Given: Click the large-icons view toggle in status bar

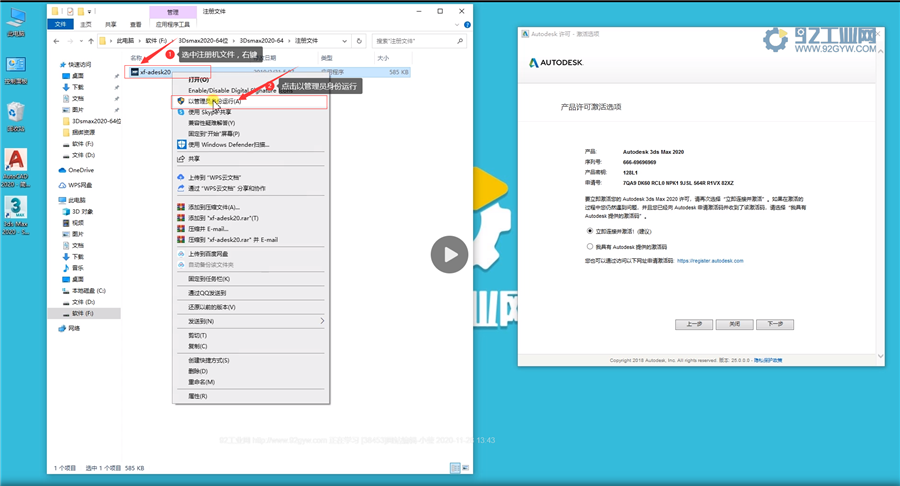Looking at the screenshot, I should click(x=465, y=468).
